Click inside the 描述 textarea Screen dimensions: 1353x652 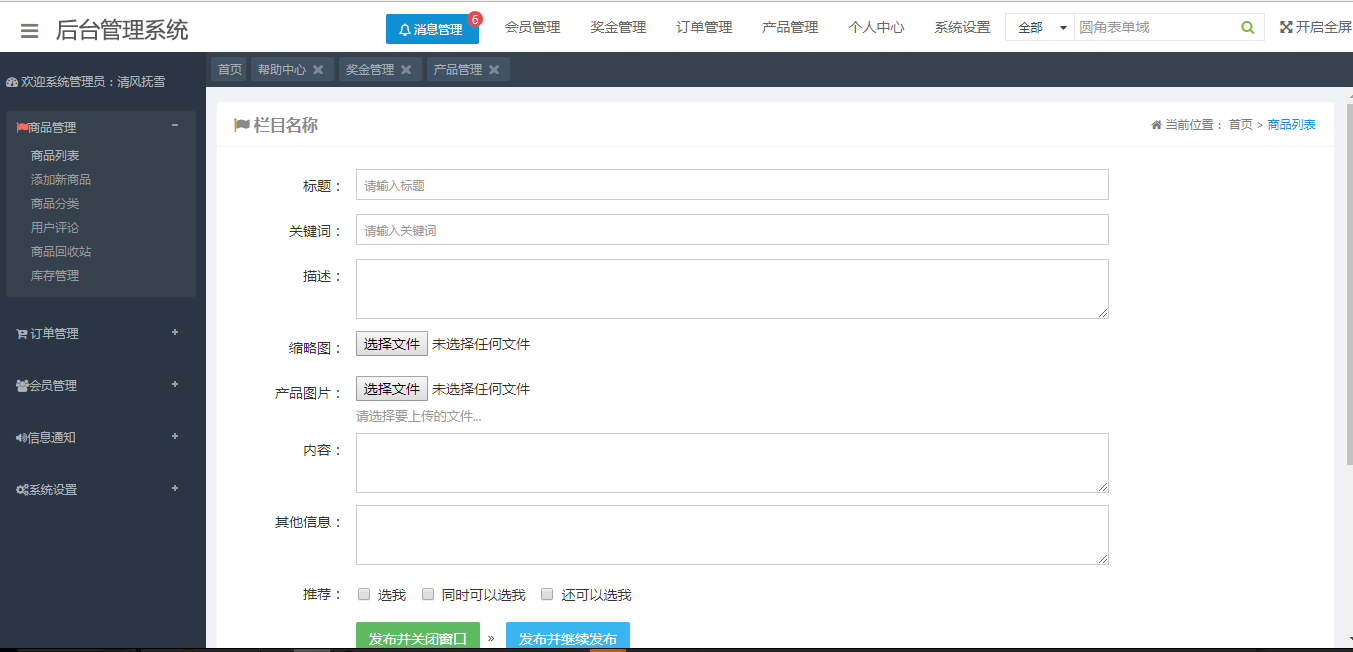pyautogui.click(x=732, y=289)
